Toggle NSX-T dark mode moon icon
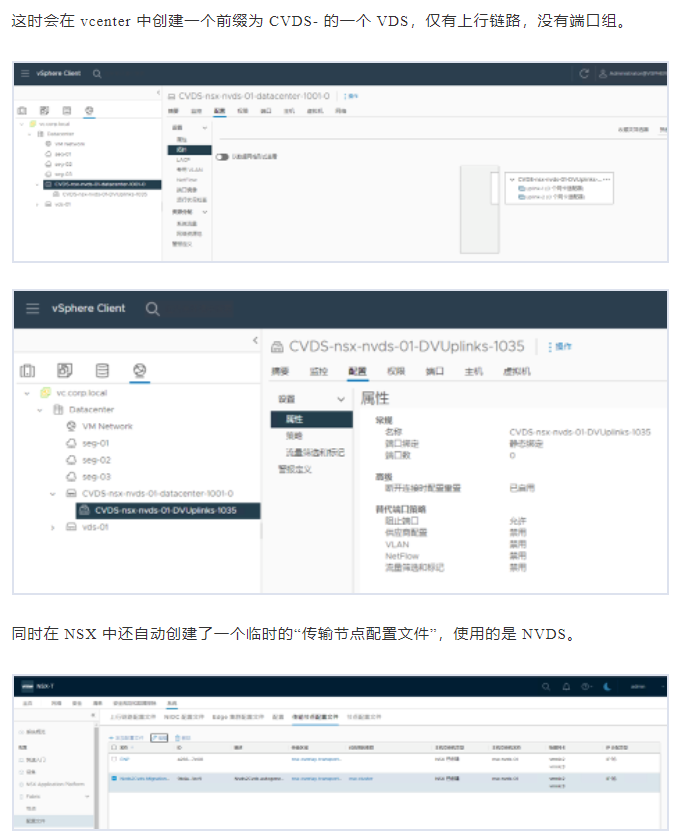This screenshot has height=838, width=679. (607, 686)
